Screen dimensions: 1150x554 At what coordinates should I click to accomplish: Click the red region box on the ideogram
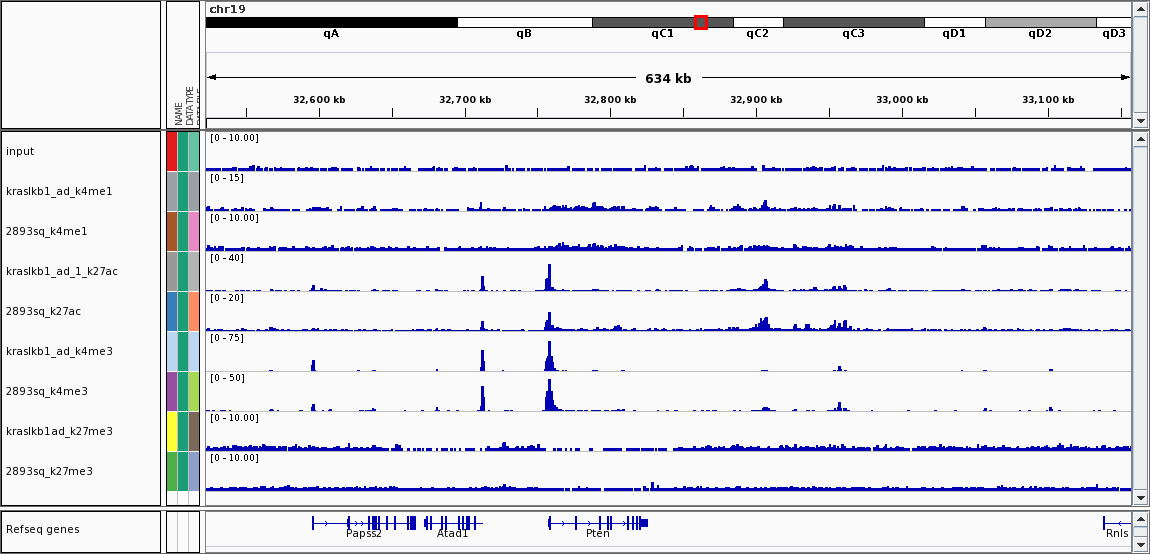[x=700, y=22]
